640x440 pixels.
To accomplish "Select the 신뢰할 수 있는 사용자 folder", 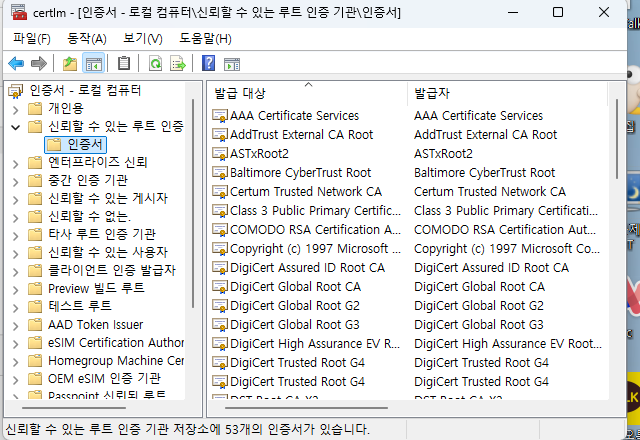I will (x=108, y=252).
